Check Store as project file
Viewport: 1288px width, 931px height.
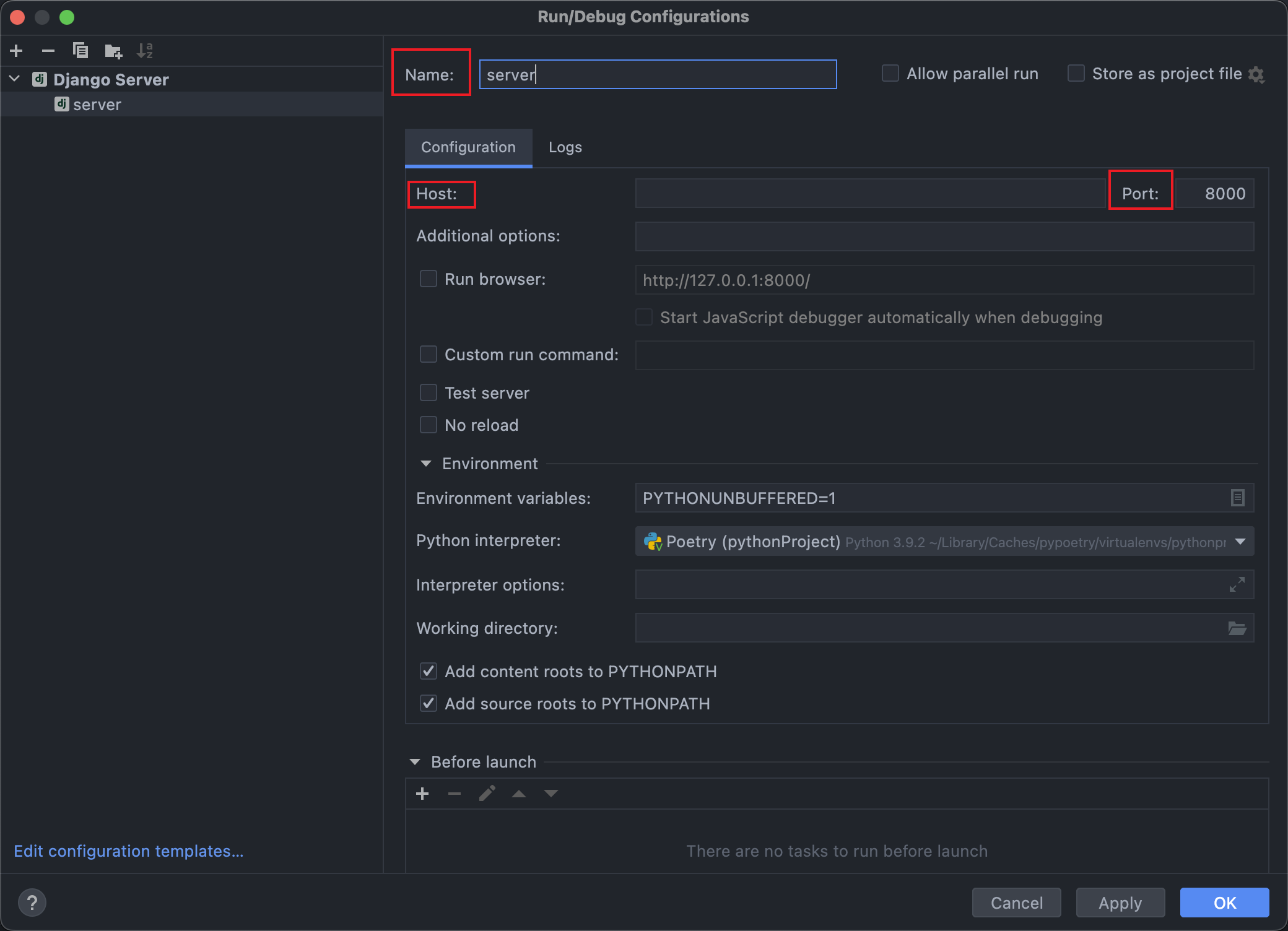point(1076,74)
